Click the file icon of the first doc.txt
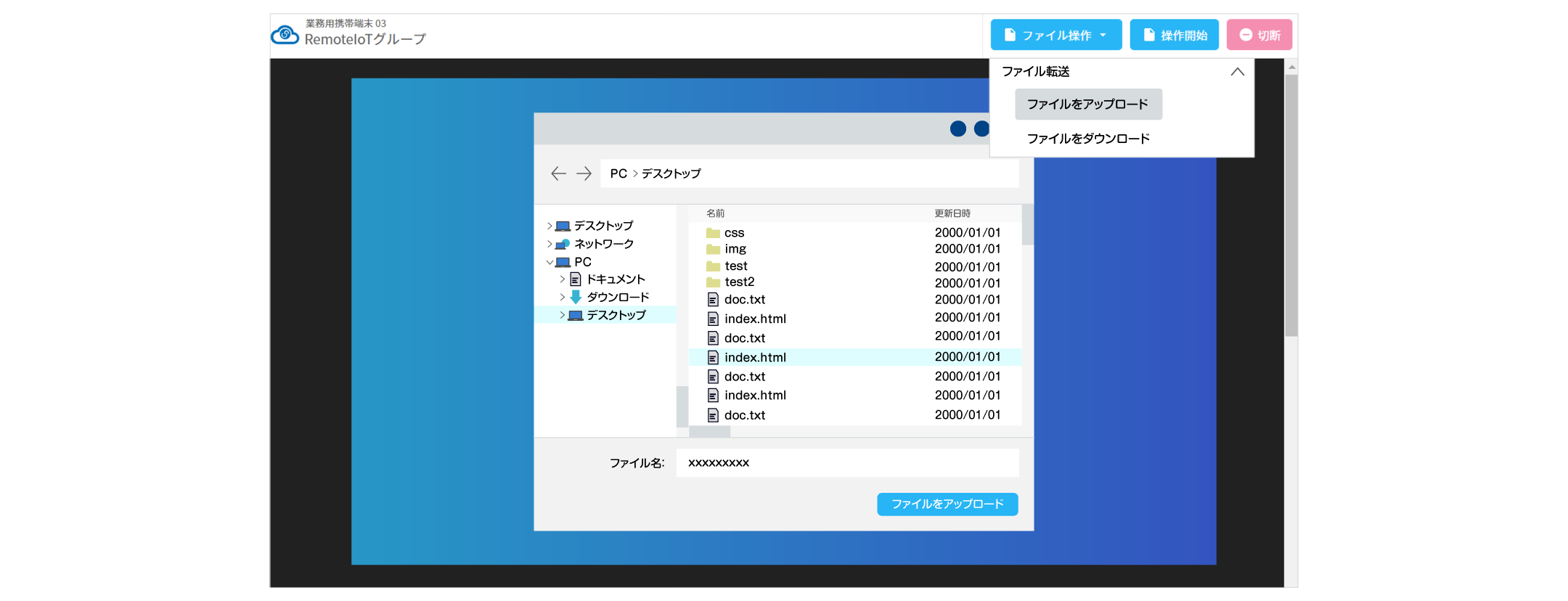This screenshot has height=601, width=1568. 713,300
